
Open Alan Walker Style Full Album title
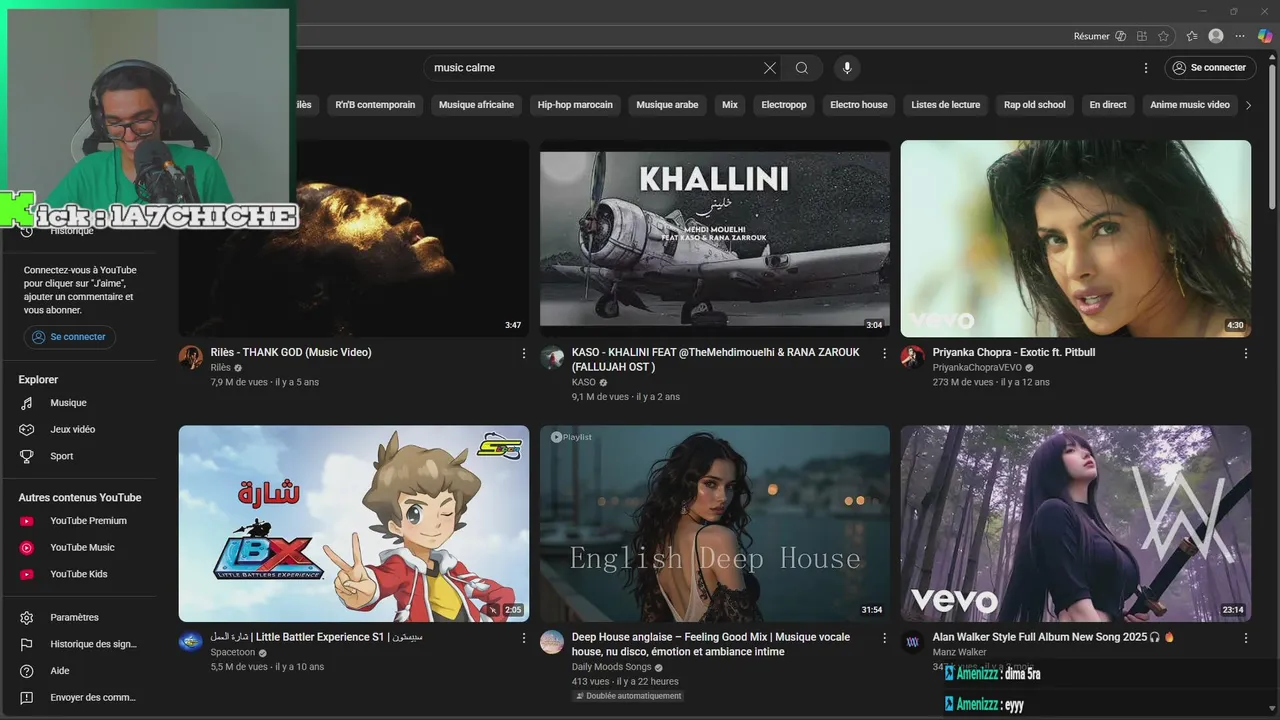tap(1053, 637)
